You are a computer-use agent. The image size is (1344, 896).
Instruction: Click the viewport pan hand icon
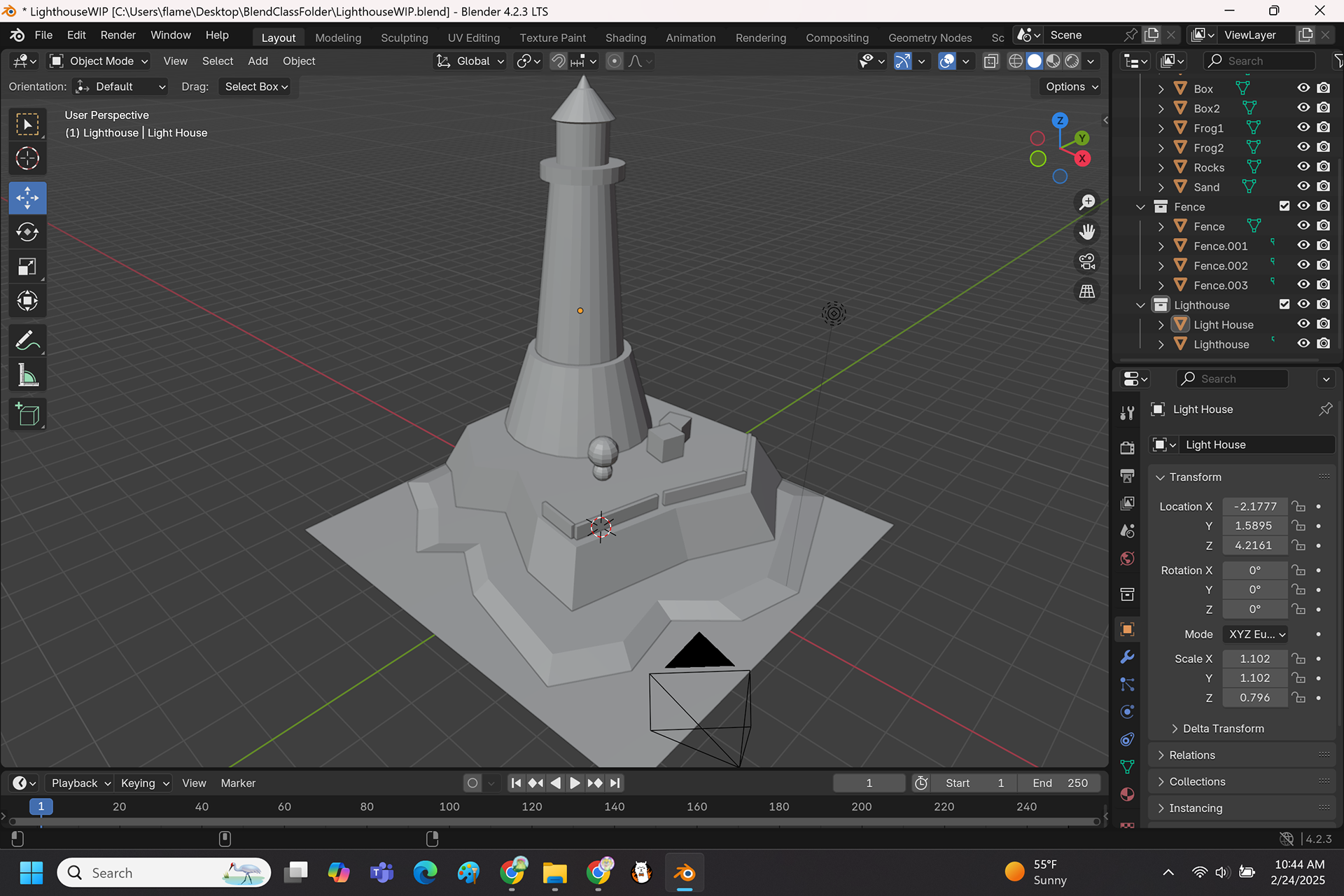(x=1087, y=232)
